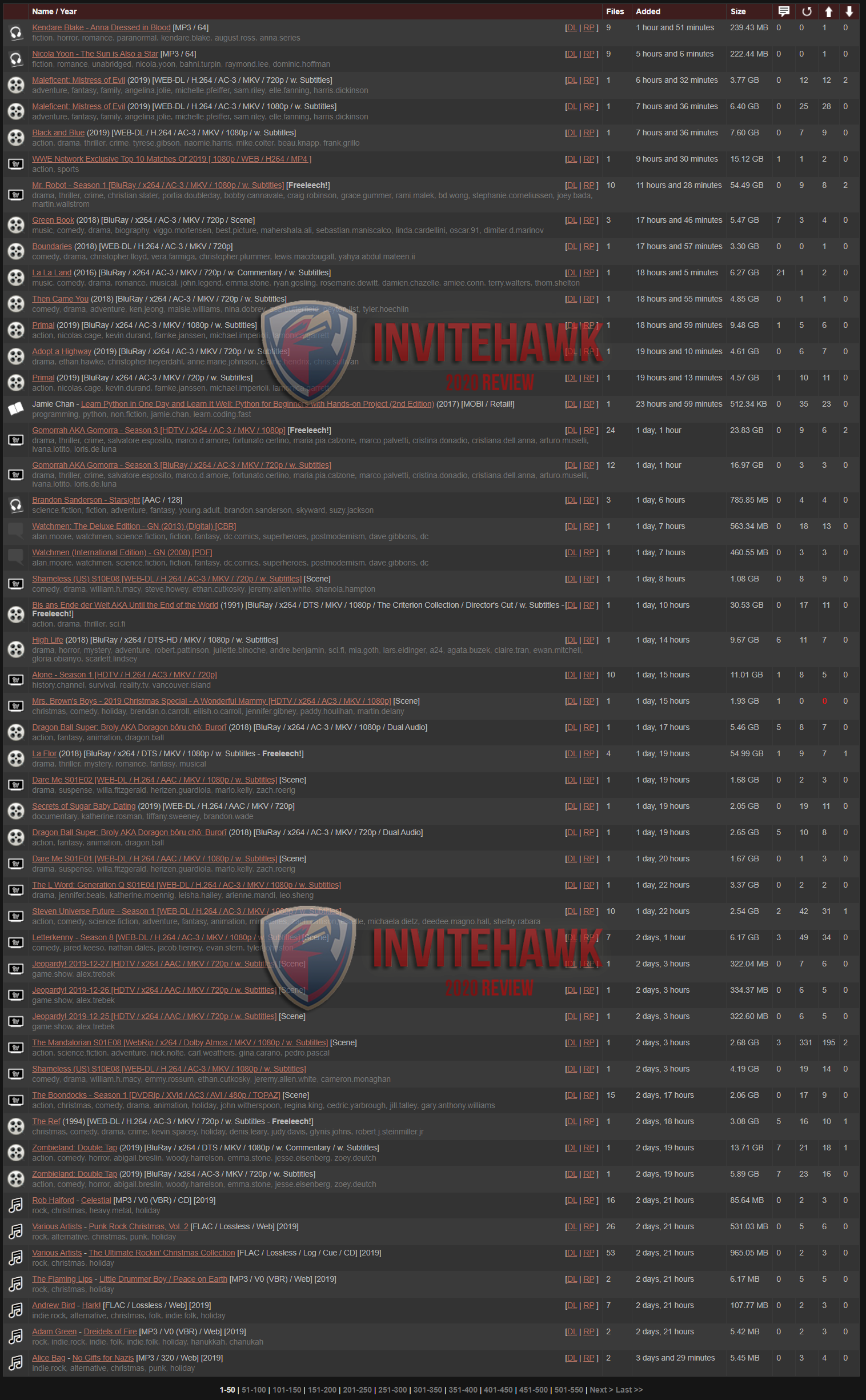866x1400 pixels.
Task: Open Then Came You torrent link
Action: [60, 299]
